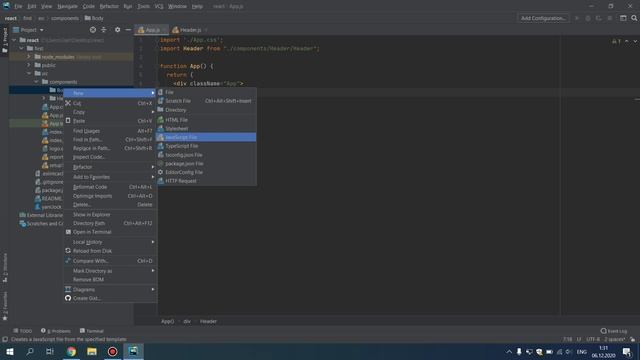The height and width of the screenshot is (360, 640).
Task: Collapse the src folder
Action: [29, 73]
